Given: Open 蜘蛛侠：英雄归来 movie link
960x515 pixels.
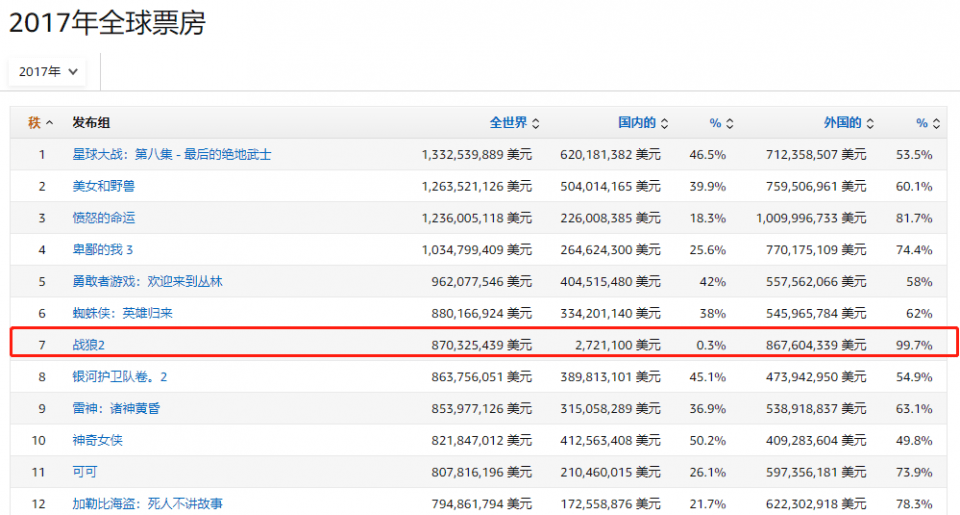Looking at the screenshot, I should pos(122,313).
